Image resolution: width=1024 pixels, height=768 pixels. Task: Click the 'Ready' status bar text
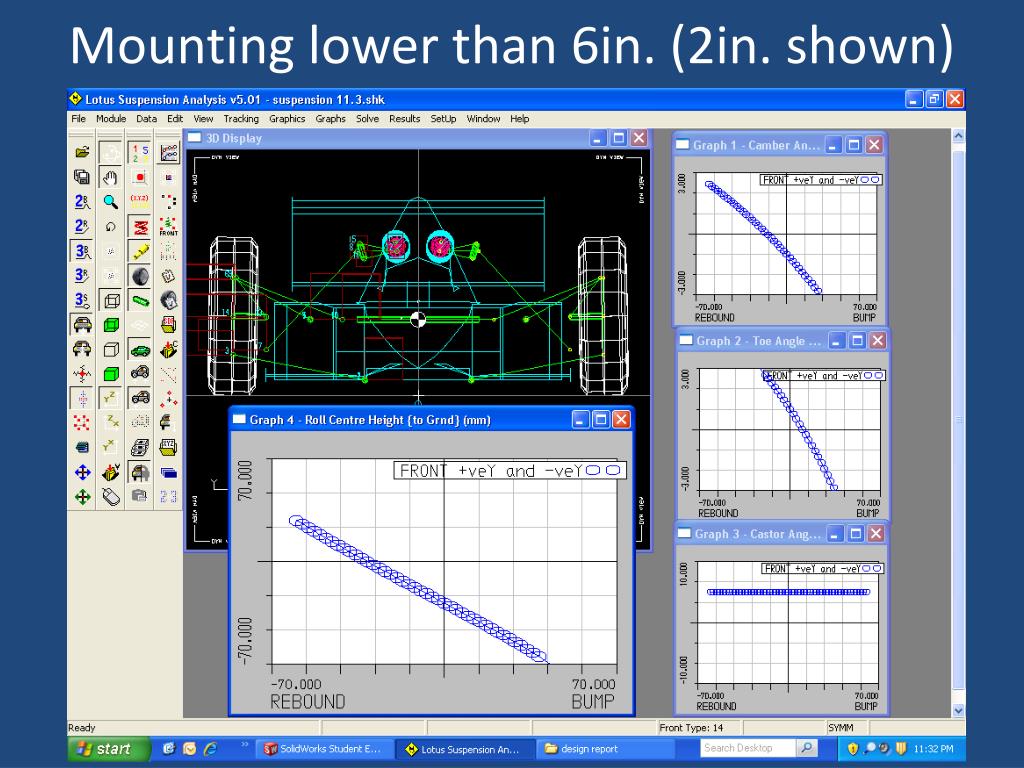pyautogui.click(x=82, y=728)
